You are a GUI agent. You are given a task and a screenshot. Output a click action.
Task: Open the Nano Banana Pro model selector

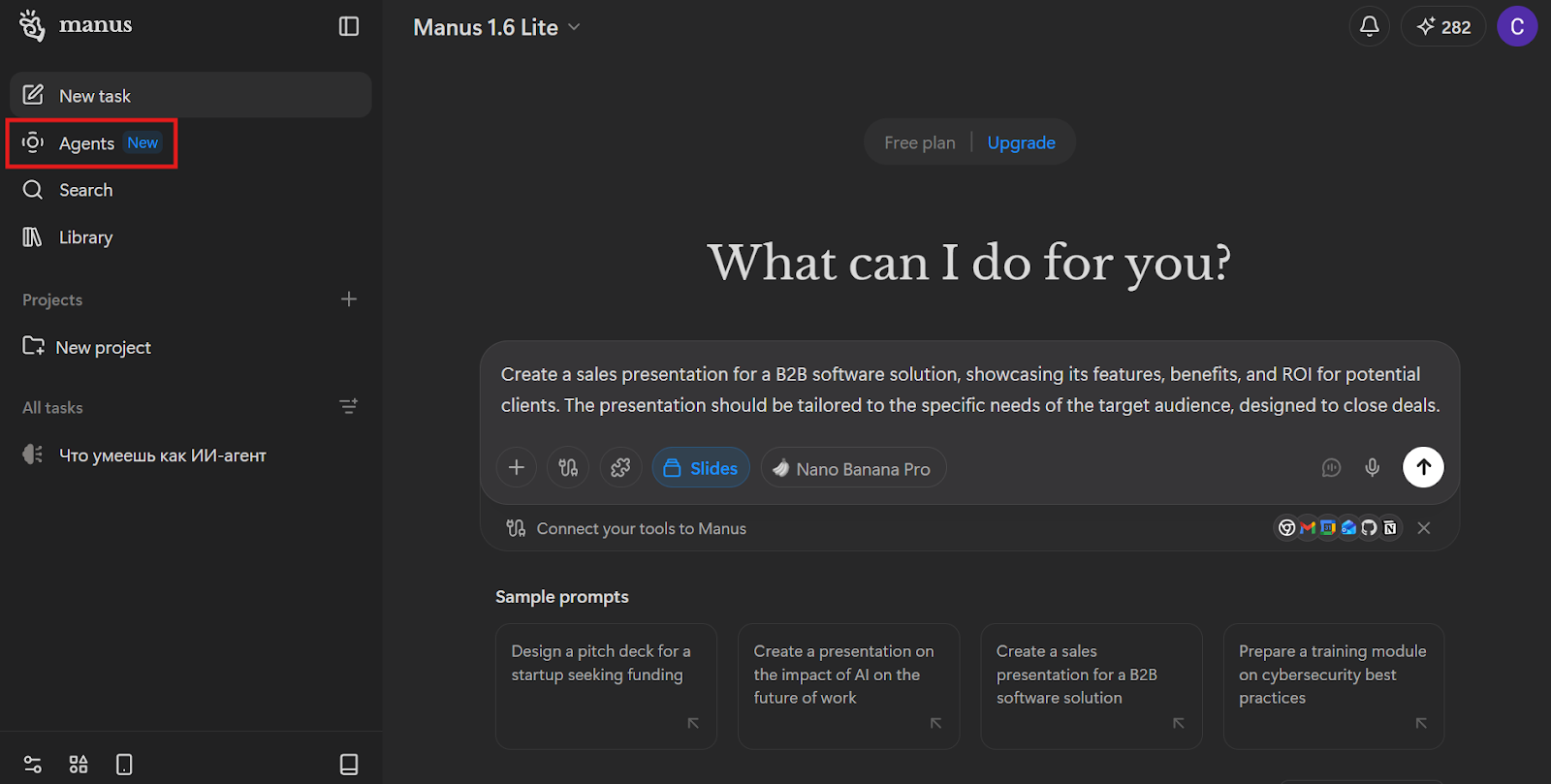pos(852,468)
